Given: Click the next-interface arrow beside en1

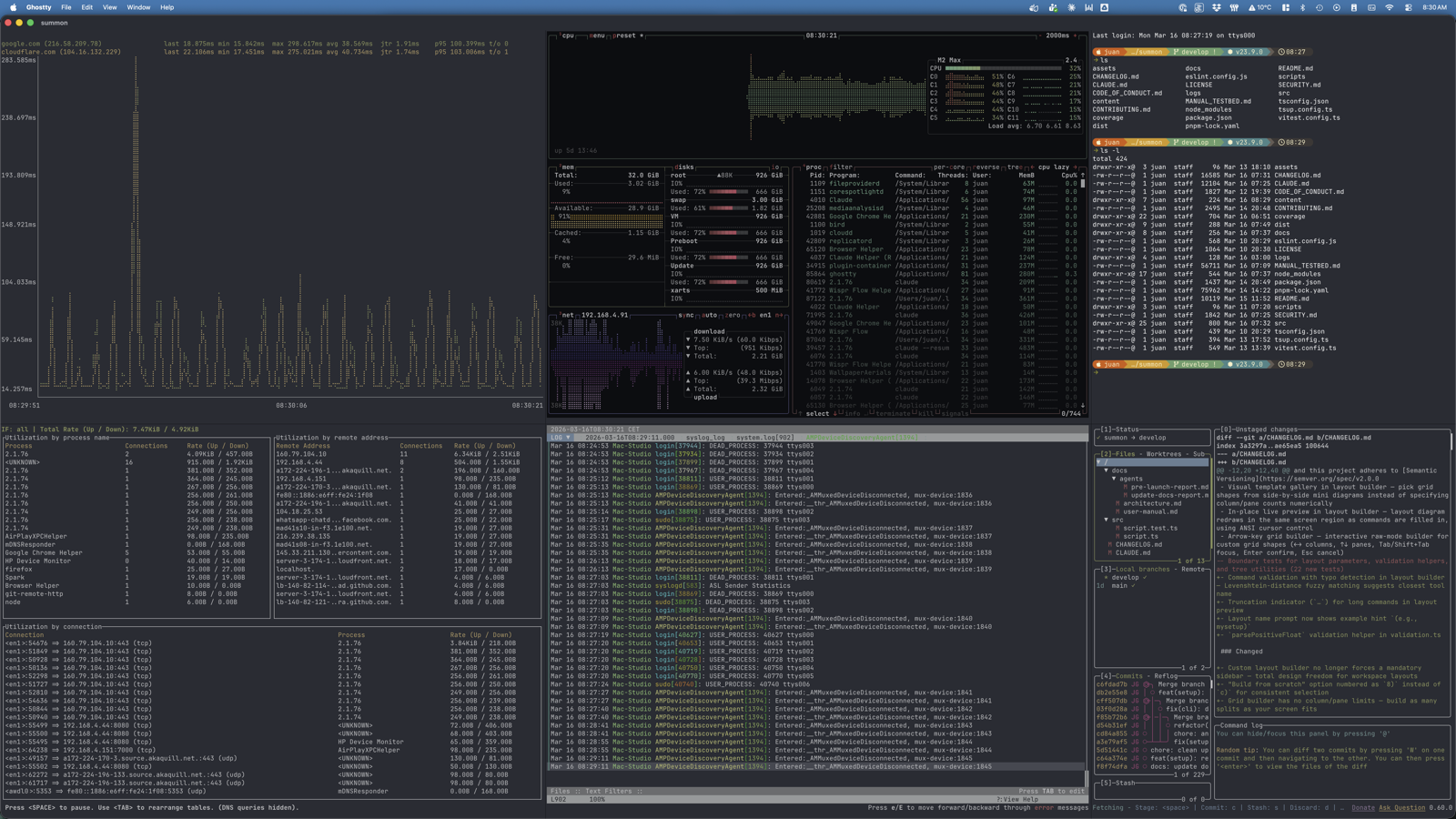Looking at the screenshot, I should coord(781,314).
